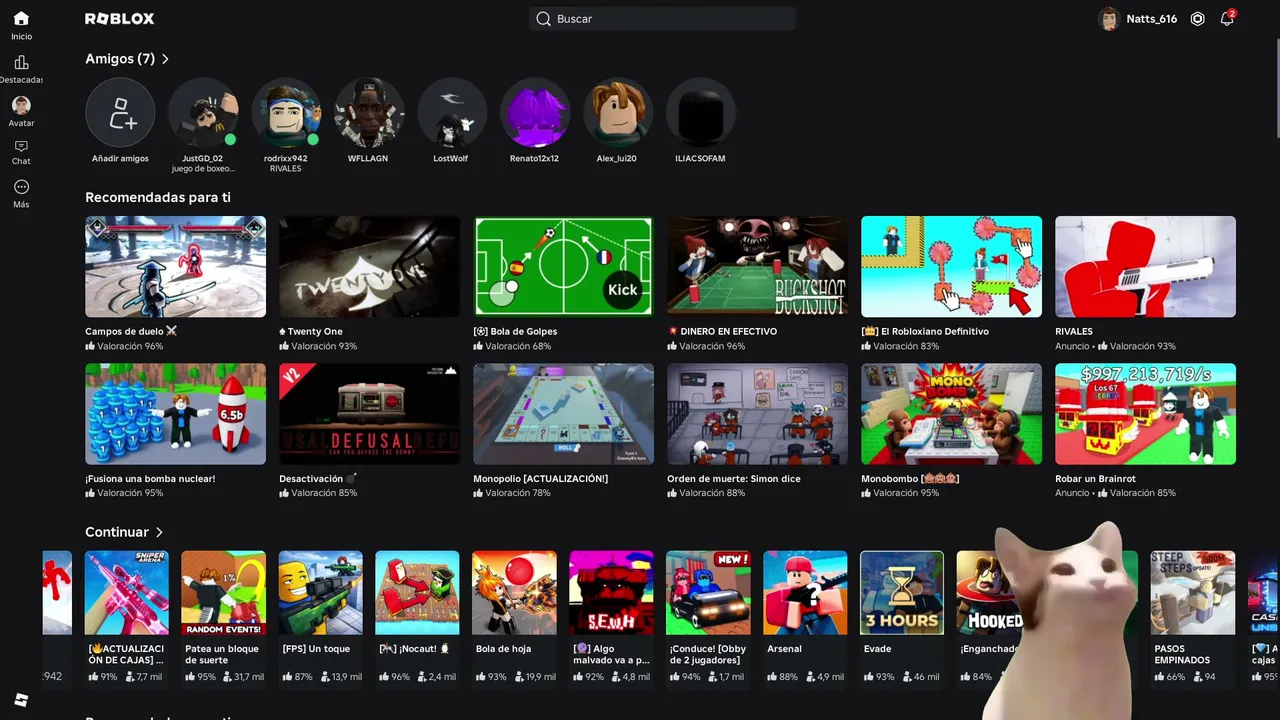Open ILIACSOFAM friend avatar
Viewport: 1280px width, 720px height.
pyautogui.click(x=701, y=113)
